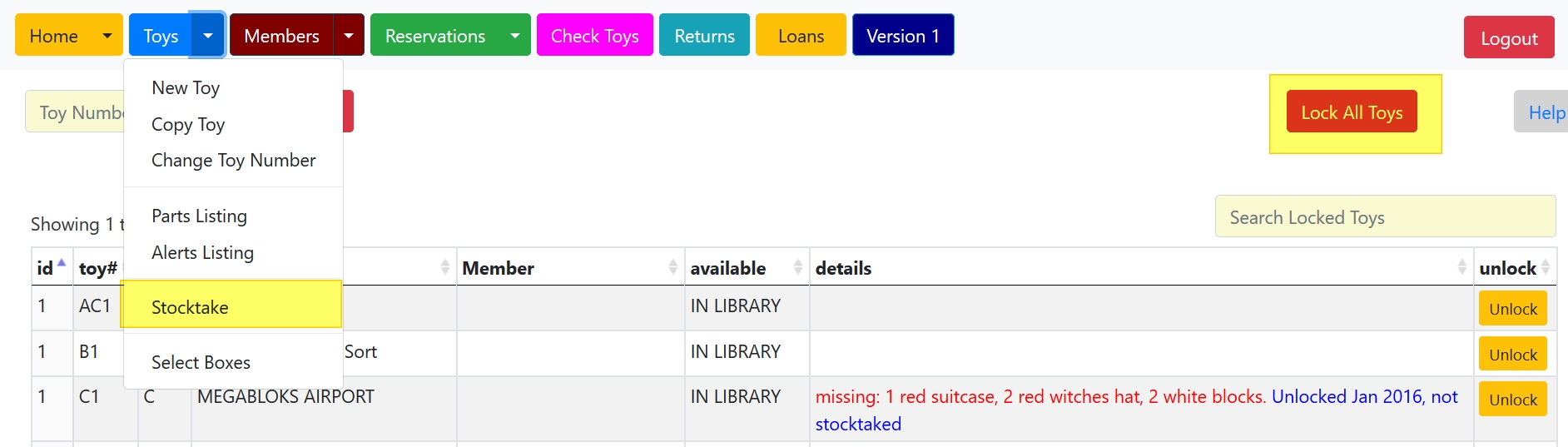Open the Home dropdown arrow
This screenshot has width=1568, height=447.
[107, 36]
